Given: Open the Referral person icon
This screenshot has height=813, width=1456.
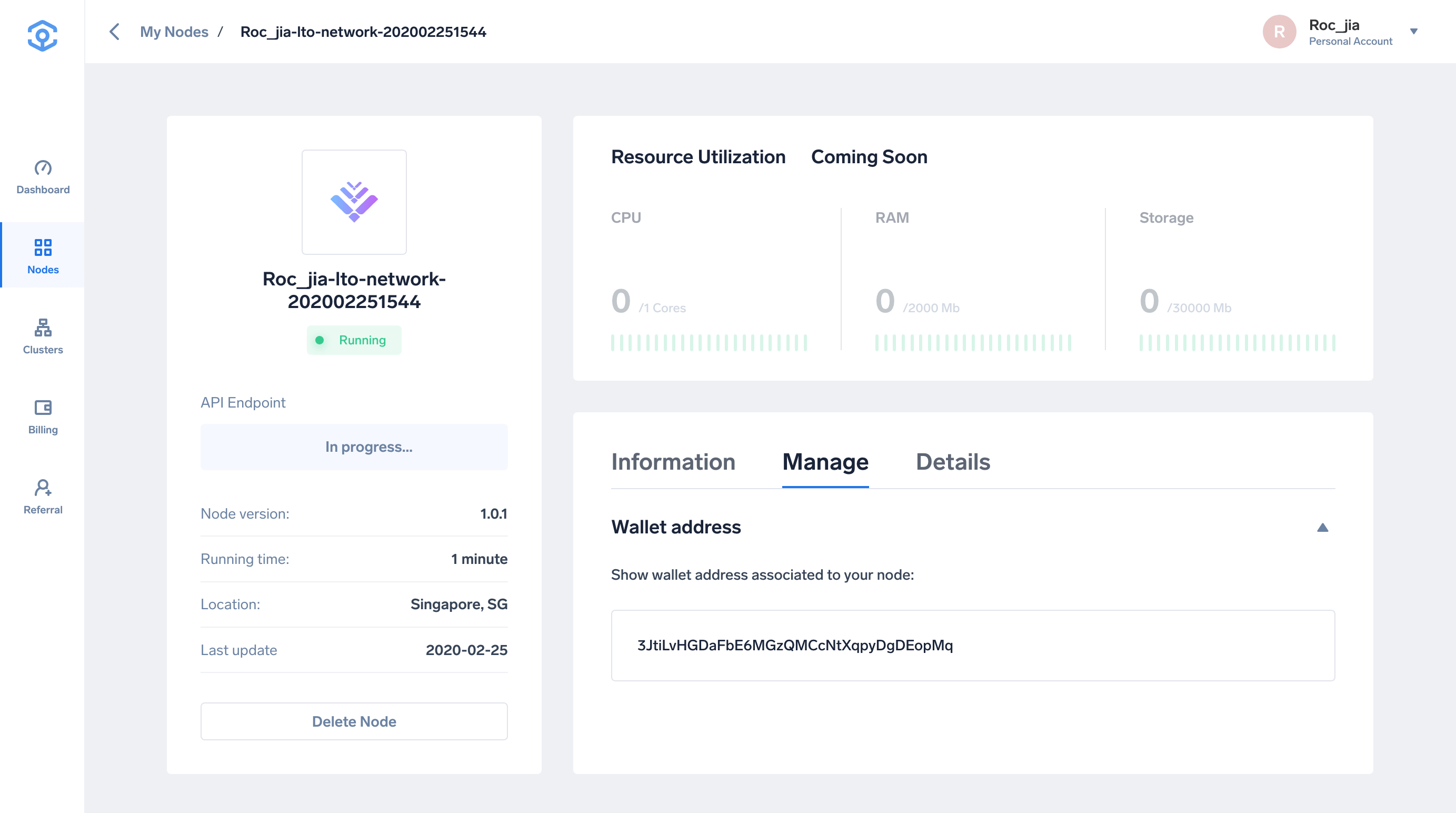Looking at the screenshot, I should 43,488.
